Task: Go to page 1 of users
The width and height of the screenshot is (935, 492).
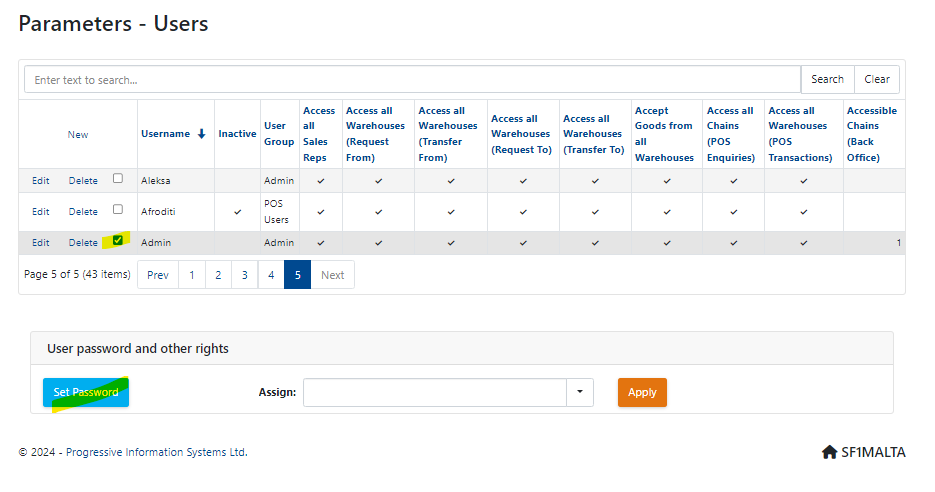Action: 192,275
